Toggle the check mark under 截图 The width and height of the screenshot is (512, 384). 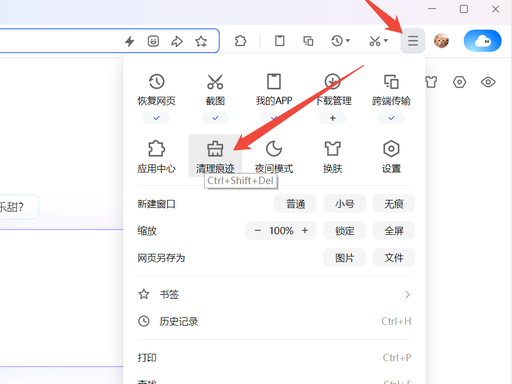(215, 118)
